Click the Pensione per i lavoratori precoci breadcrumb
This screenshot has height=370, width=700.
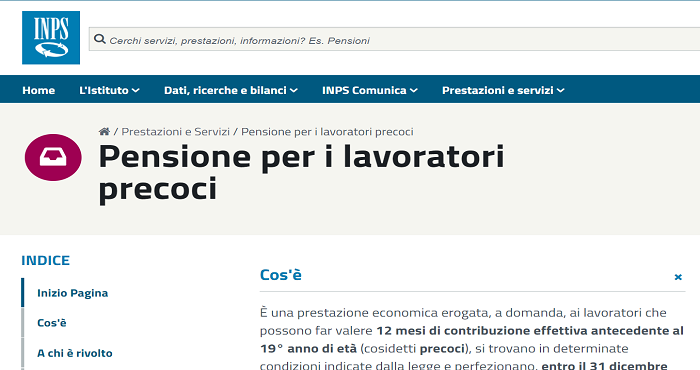pos(327,132)
